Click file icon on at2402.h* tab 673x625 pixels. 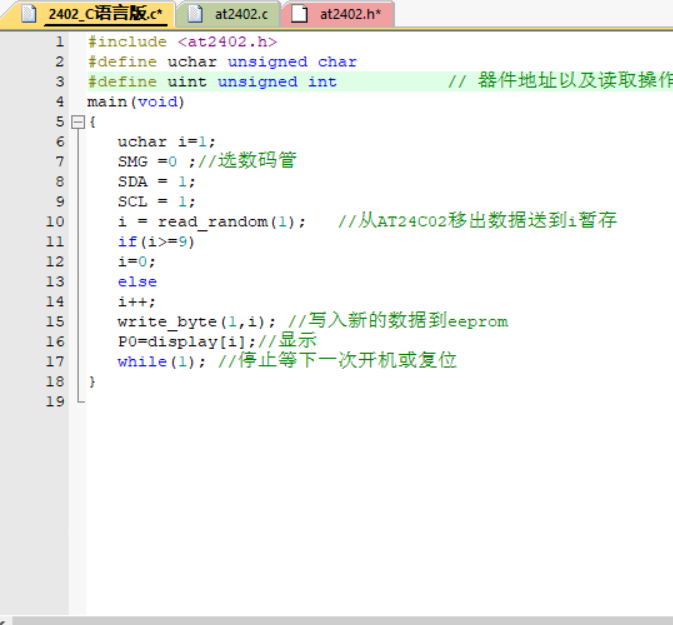click(300, 14)
